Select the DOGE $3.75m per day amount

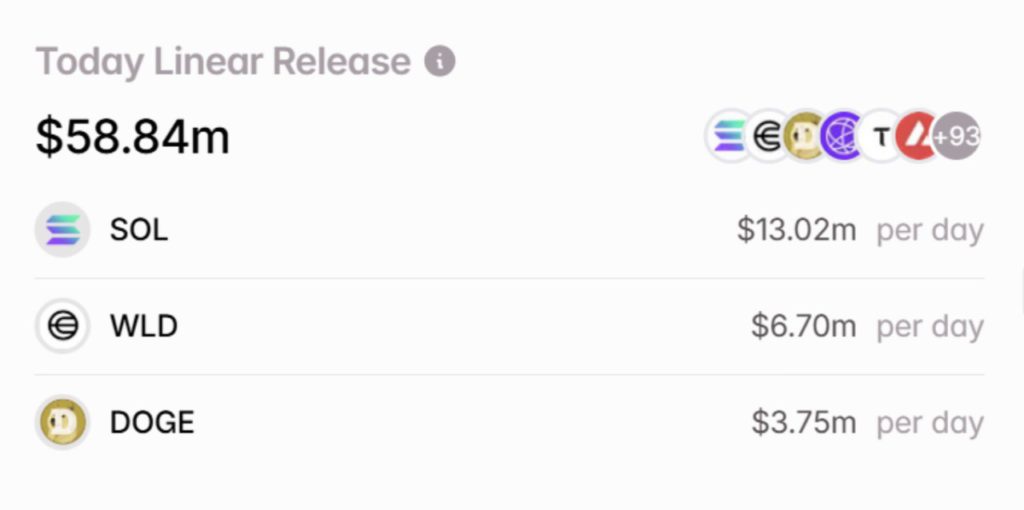(x=803, y=422)
